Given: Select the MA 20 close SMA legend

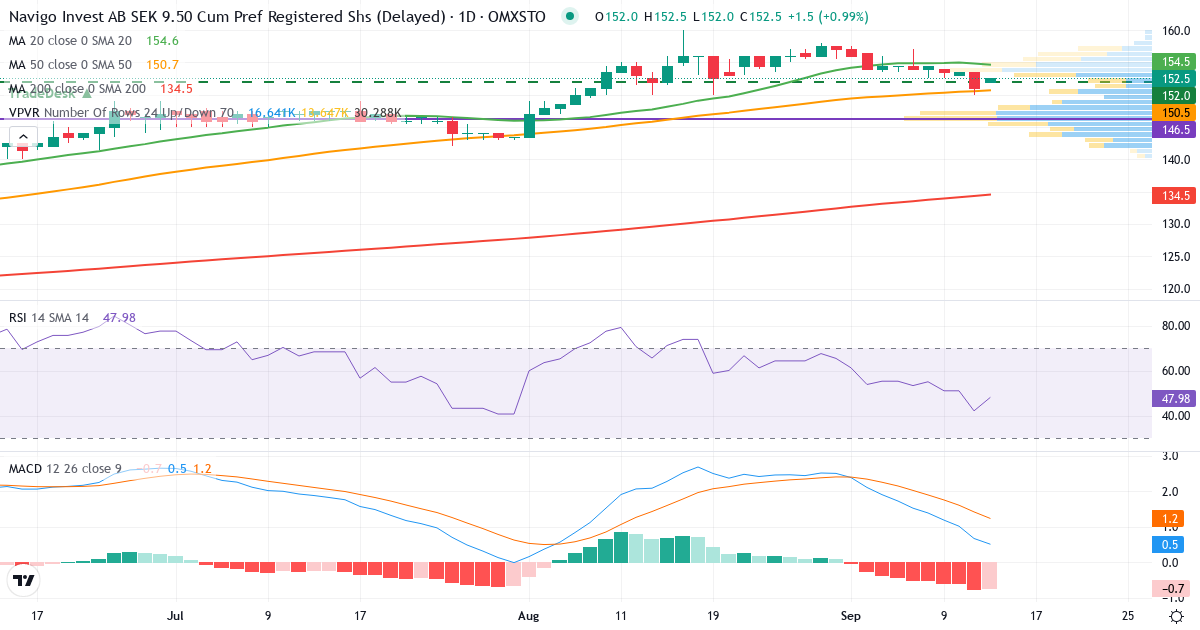Looking at the screenshot, I should [x=70, y=40].
